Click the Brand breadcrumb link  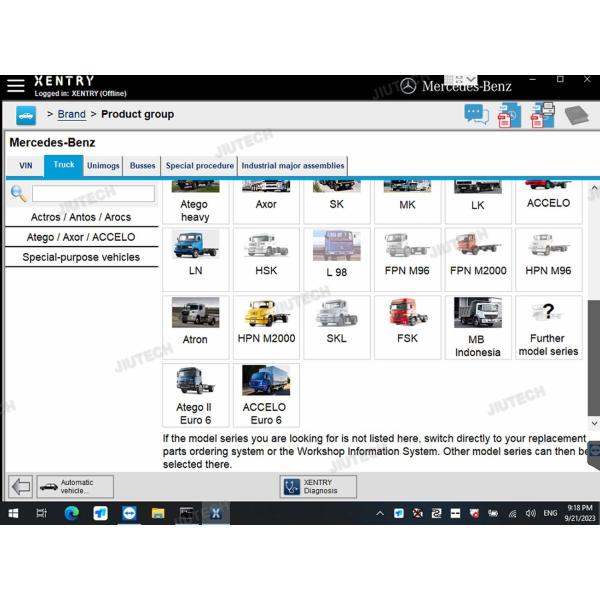point(71,115)
